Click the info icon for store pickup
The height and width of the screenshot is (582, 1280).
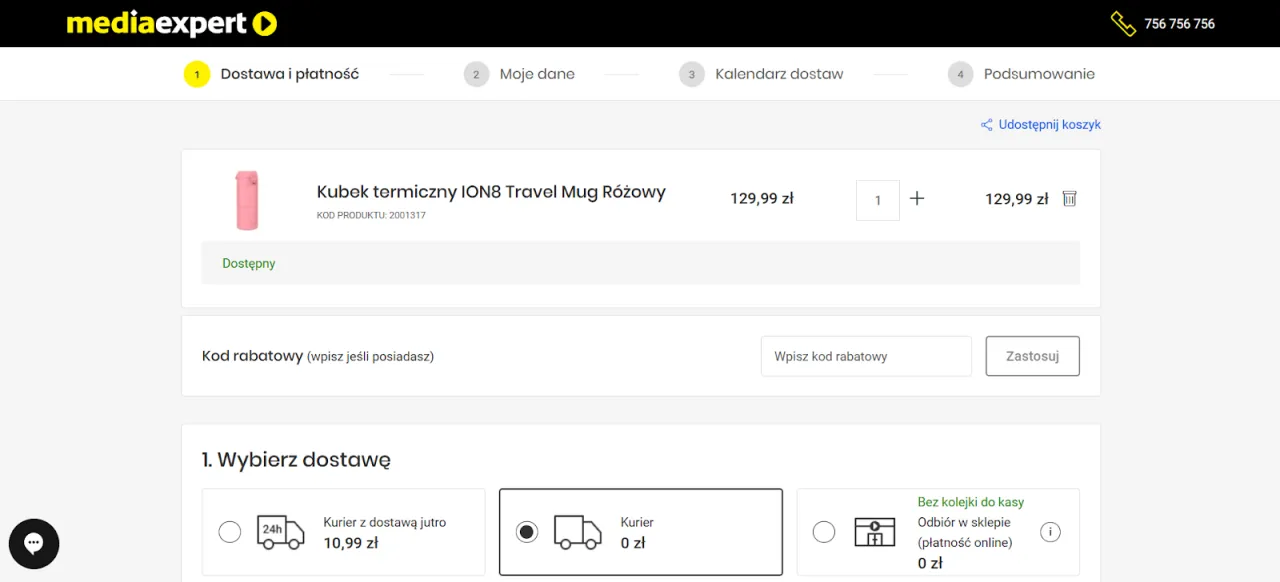point(1050,532)
